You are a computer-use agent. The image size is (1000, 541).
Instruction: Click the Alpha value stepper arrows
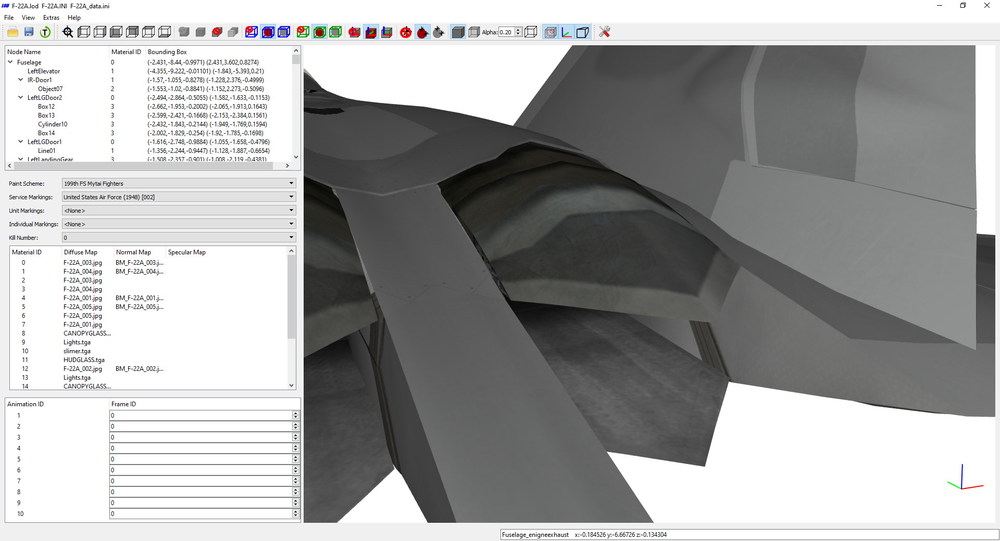[518, 32]
